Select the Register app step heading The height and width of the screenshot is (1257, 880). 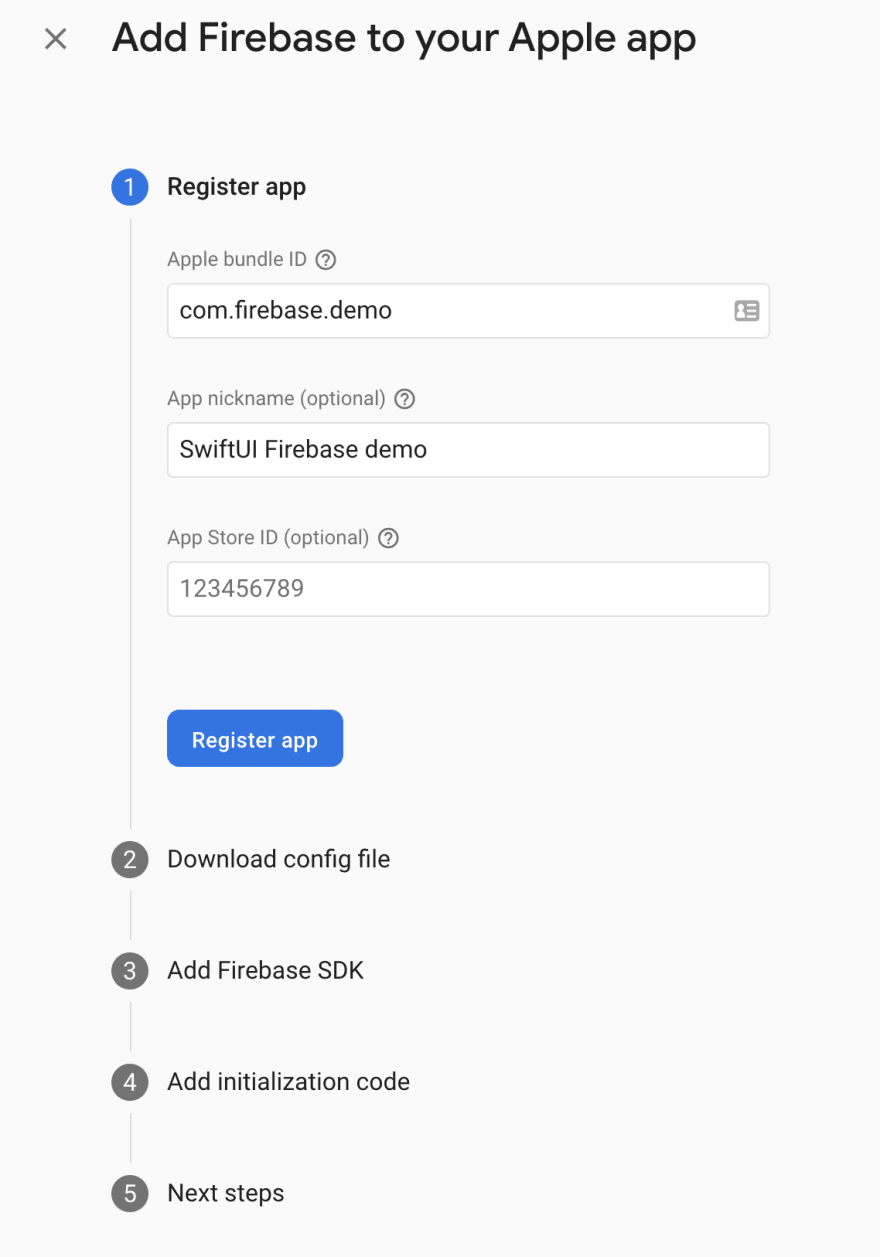coord(237,187)
